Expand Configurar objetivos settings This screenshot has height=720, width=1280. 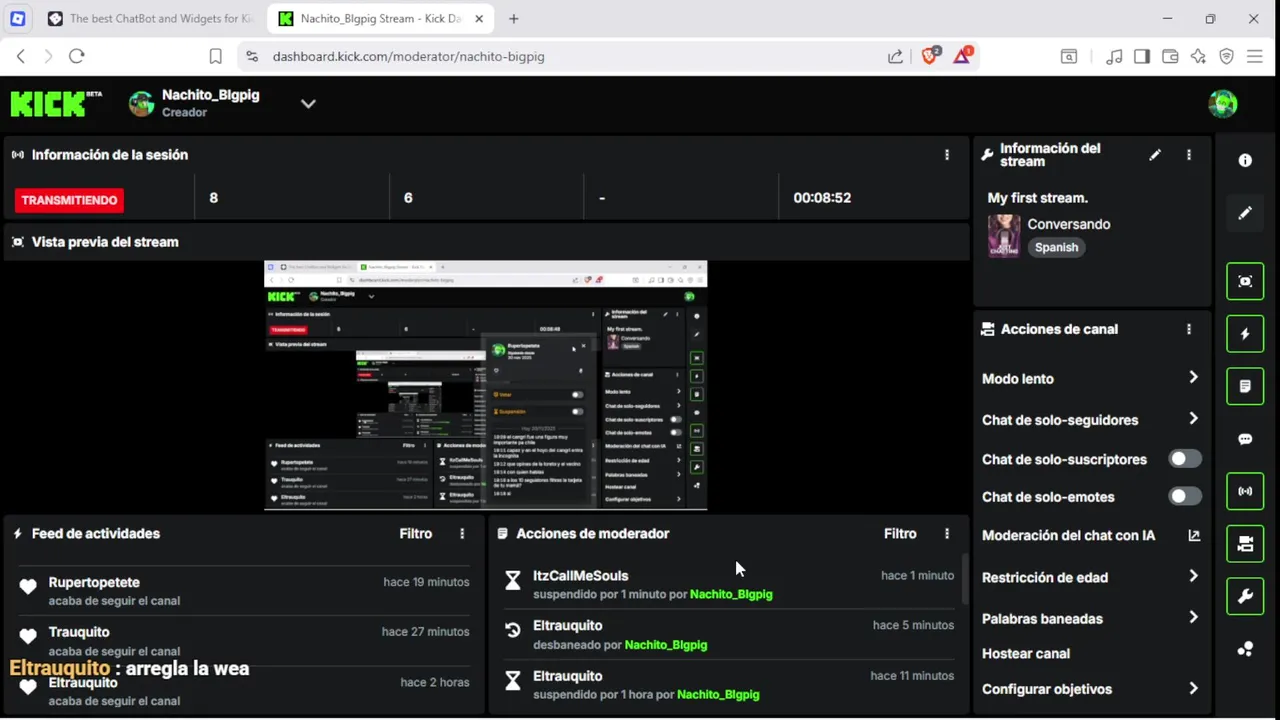(1193, 688)
